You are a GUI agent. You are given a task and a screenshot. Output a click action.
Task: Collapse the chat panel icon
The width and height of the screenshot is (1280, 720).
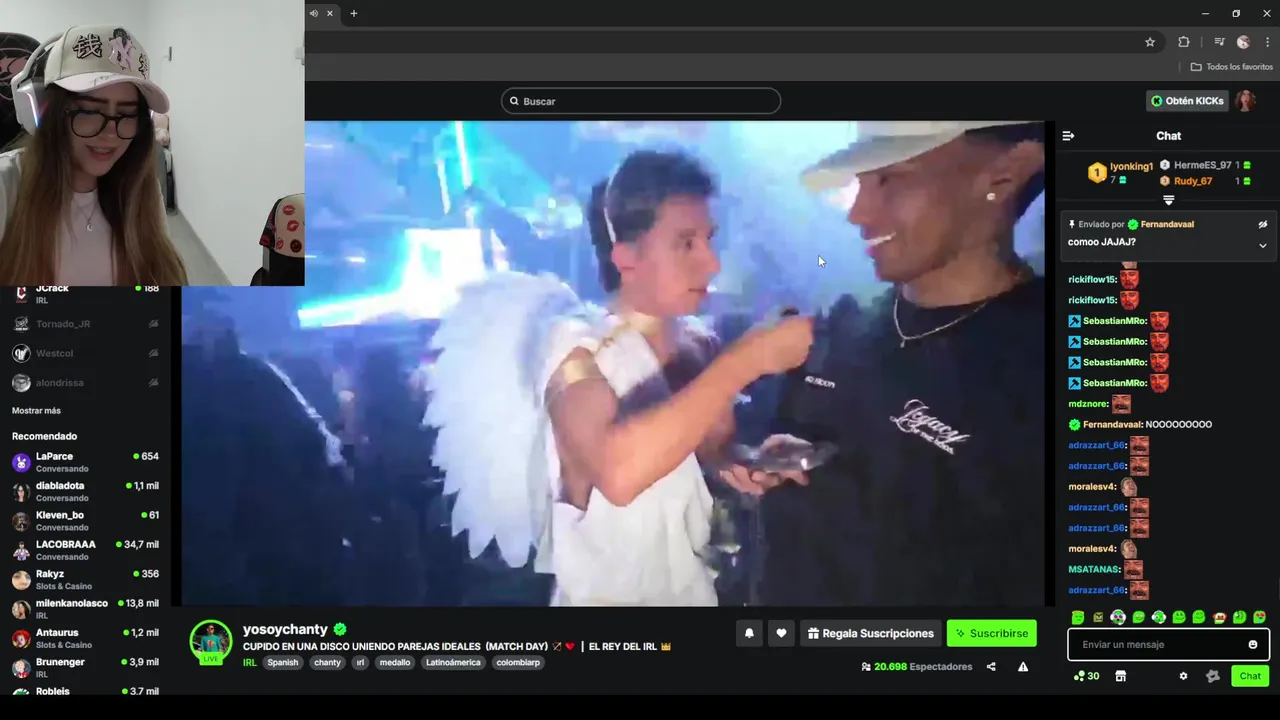1068,136
